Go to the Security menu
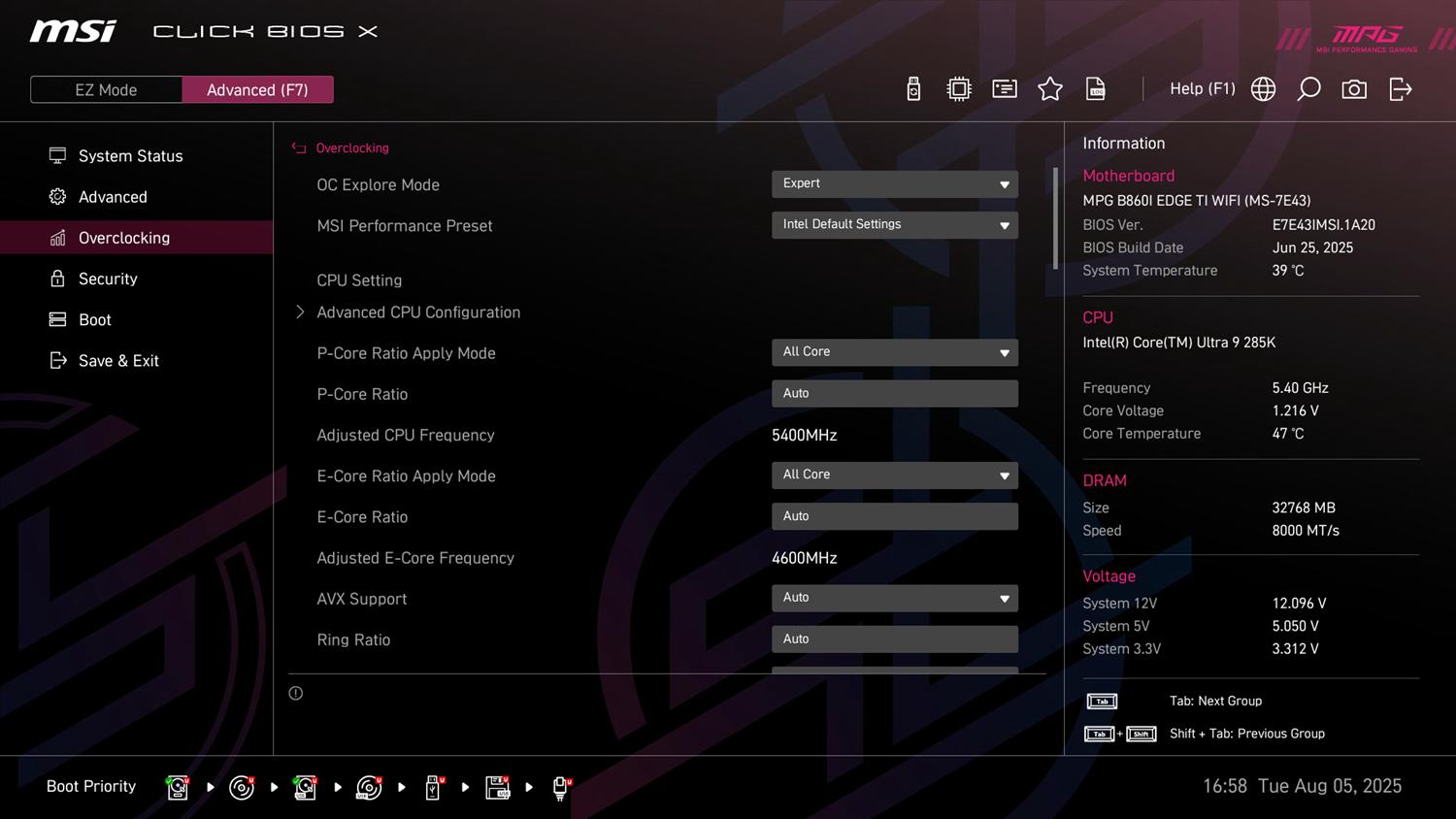Viewport: 1456px width, 819px height. point(108,278)
